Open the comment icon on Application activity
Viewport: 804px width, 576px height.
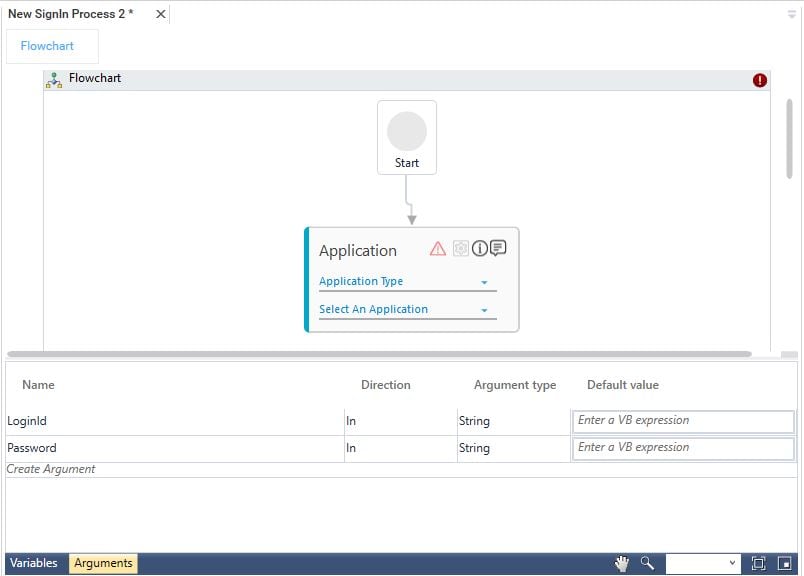498,249
